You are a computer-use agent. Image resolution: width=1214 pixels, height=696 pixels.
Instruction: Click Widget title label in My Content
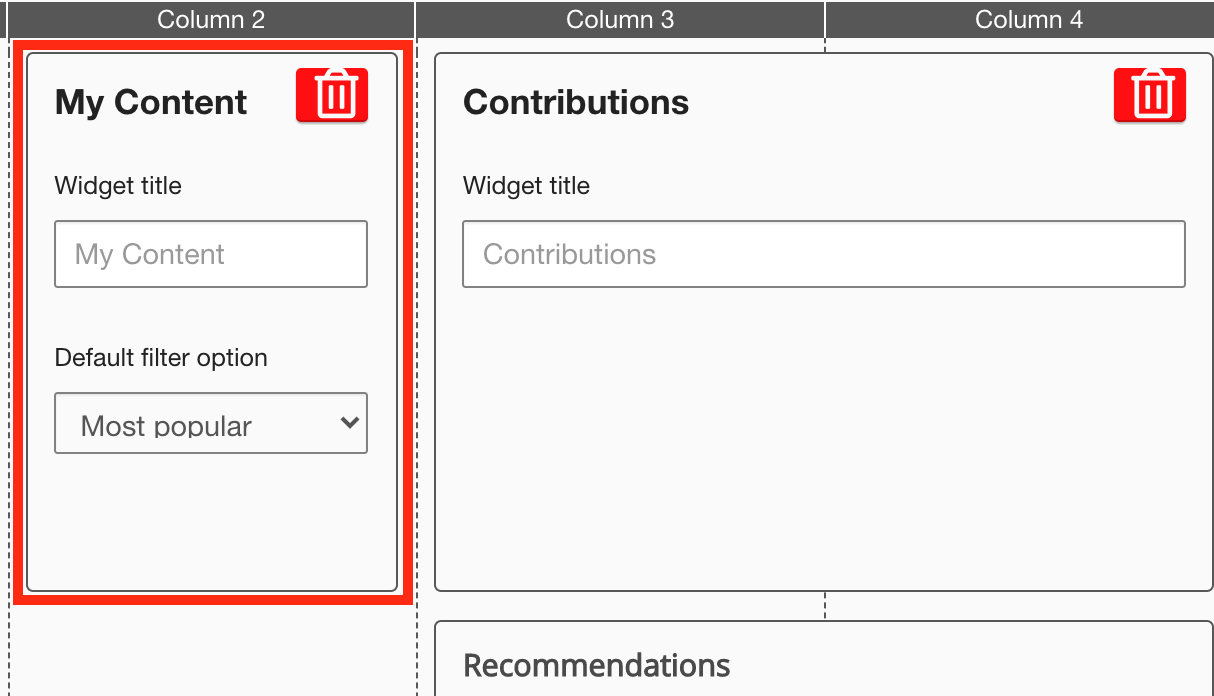pyautogui.click(x=118, y=186)
